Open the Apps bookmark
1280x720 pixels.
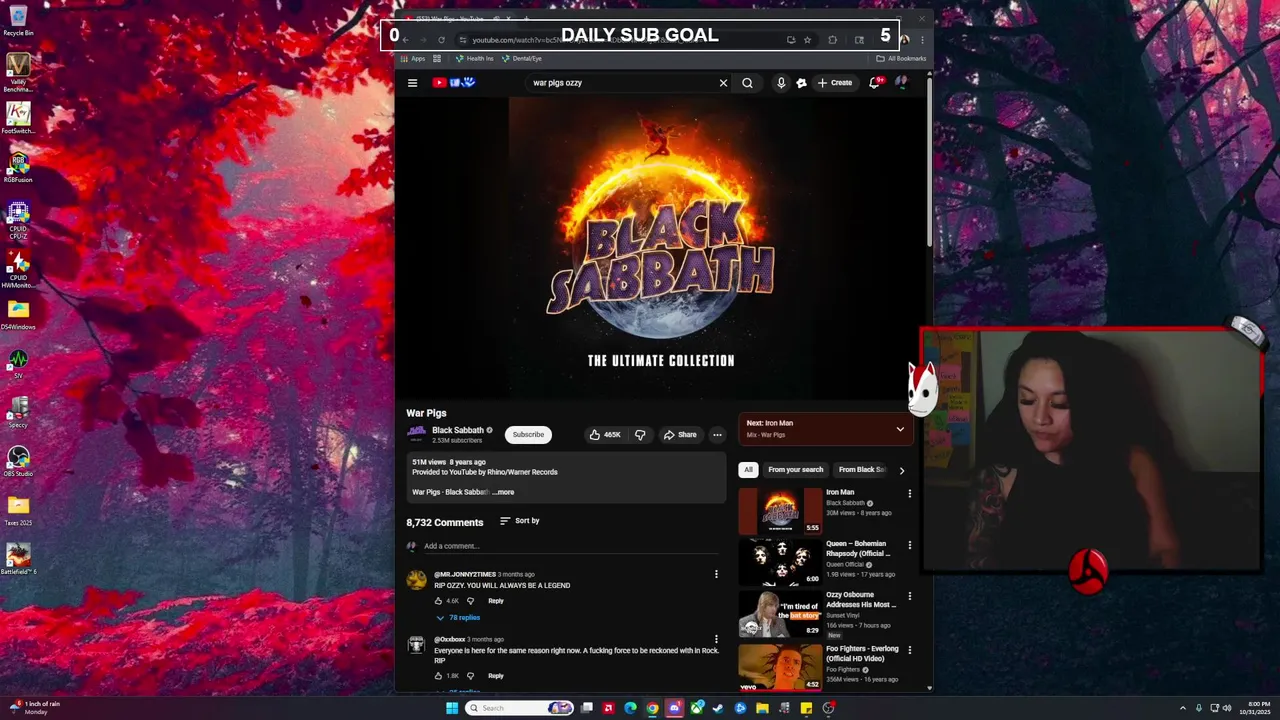point(412,59)
